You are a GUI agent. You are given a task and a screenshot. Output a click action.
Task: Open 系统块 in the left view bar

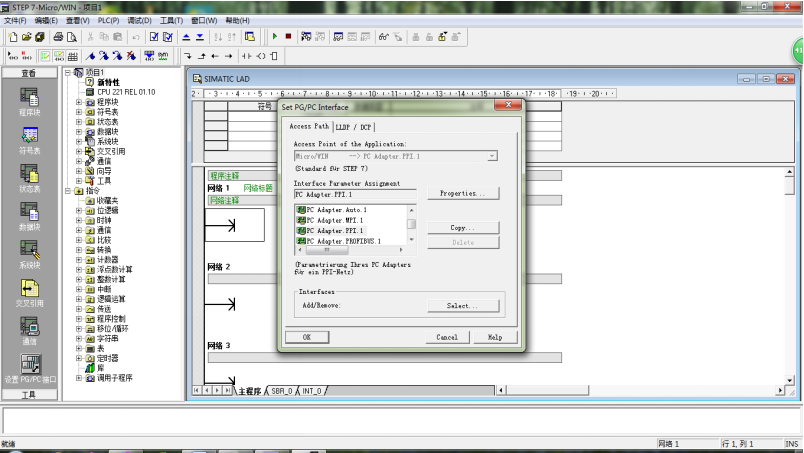pyautogui.click(x=29, y=254)
